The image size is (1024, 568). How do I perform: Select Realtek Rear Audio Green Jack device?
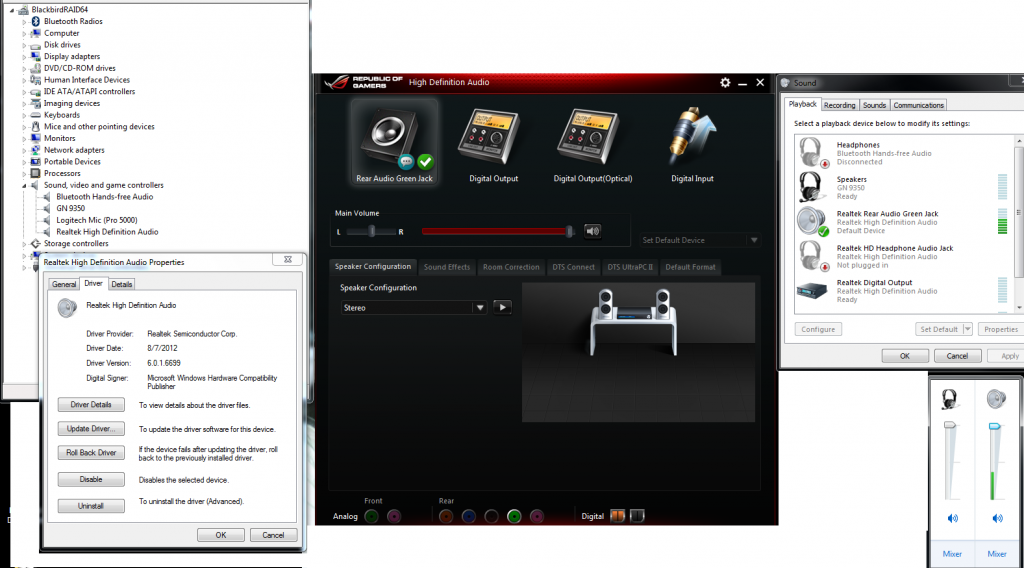[904, 222]
